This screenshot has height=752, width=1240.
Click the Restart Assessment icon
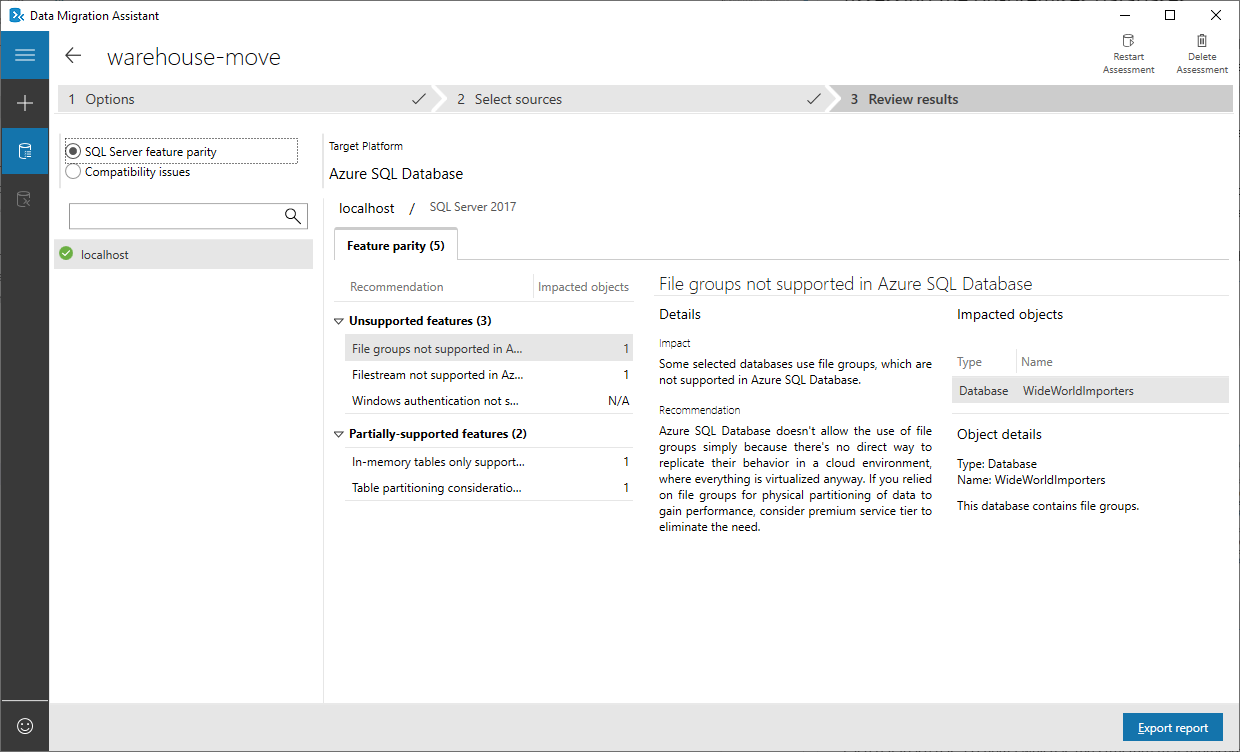click(x=1128, y=42)
